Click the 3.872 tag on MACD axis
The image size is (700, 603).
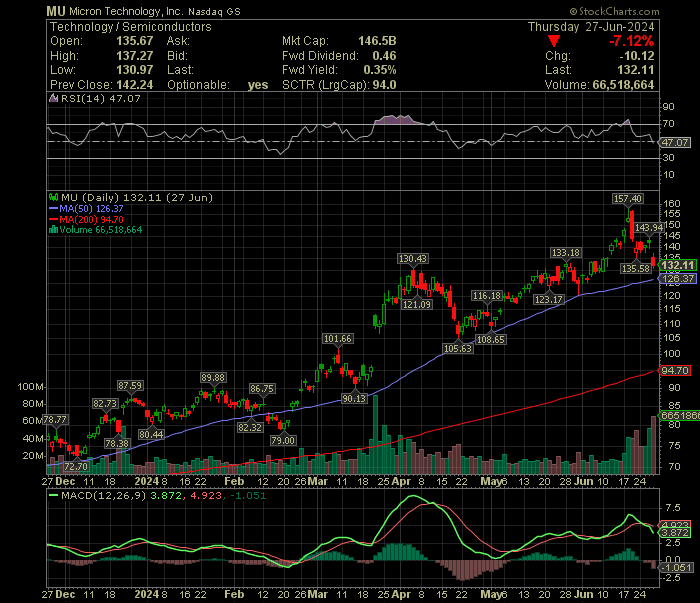pyautogui.click(x=675, y=533)
